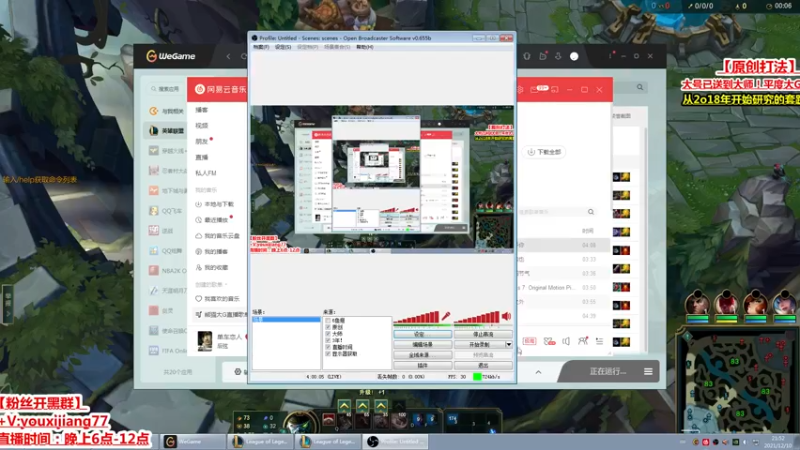Screen dimensions: 800x450
Task: Open the FIFA Online entry in the WeGame sidebar
Action: point(166,351)
